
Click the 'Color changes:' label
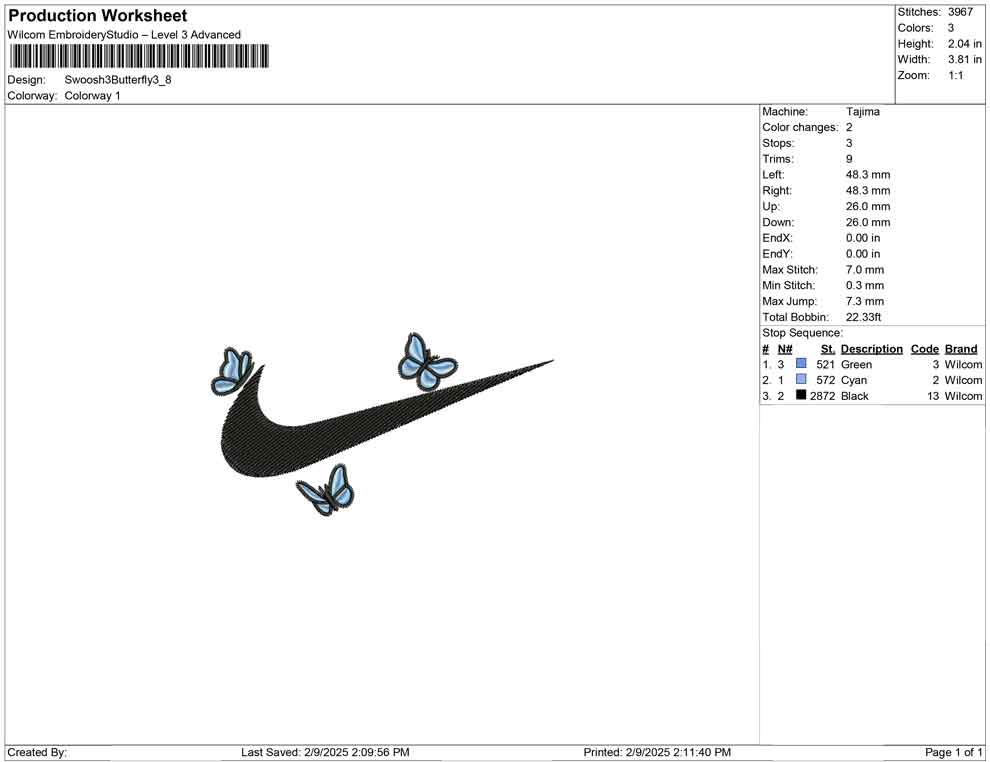[800, 128]
